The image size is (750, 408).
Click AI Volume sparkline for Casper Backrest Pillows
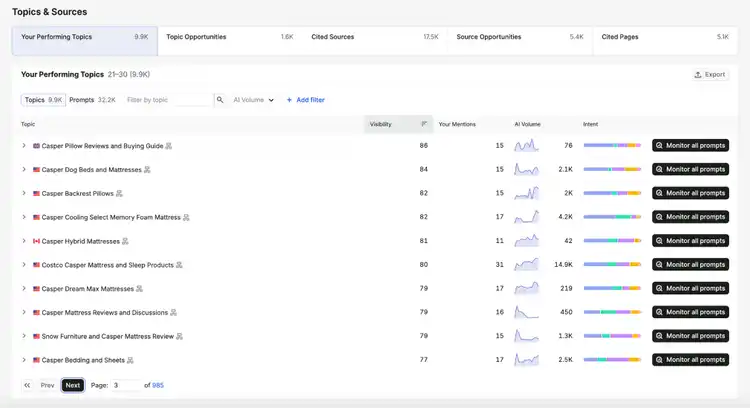click(526, 193)
